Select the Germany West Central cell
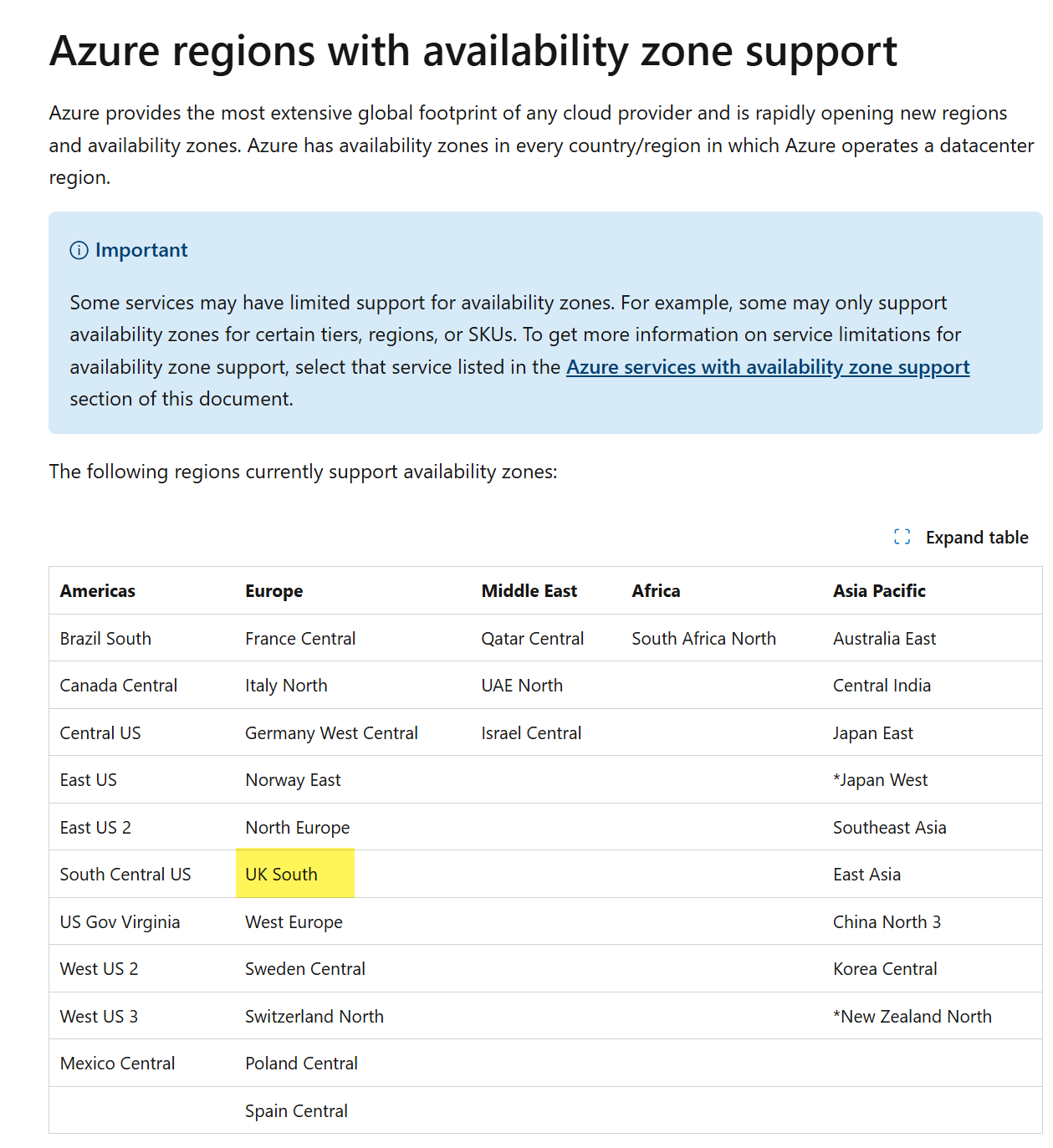 331,733
